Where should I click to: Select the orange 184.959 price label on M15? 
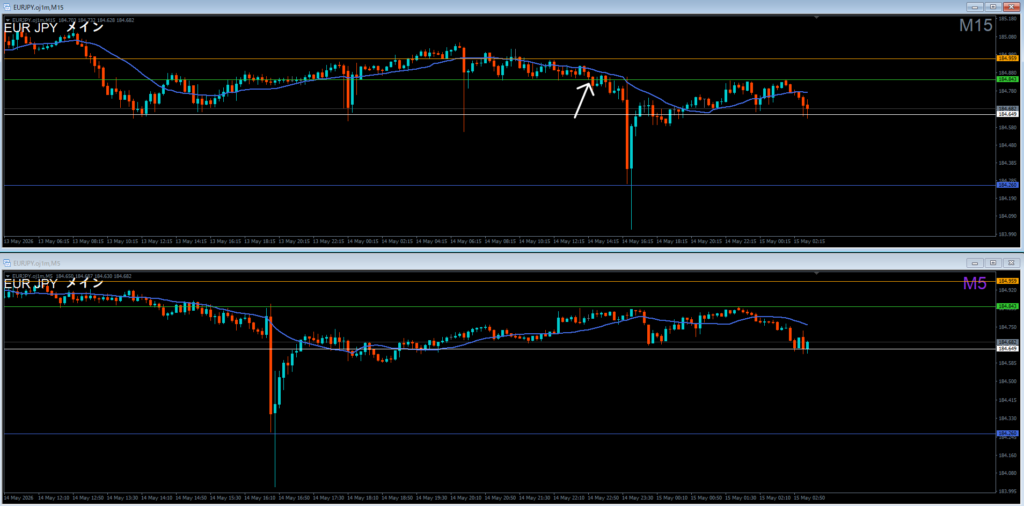1008,58
